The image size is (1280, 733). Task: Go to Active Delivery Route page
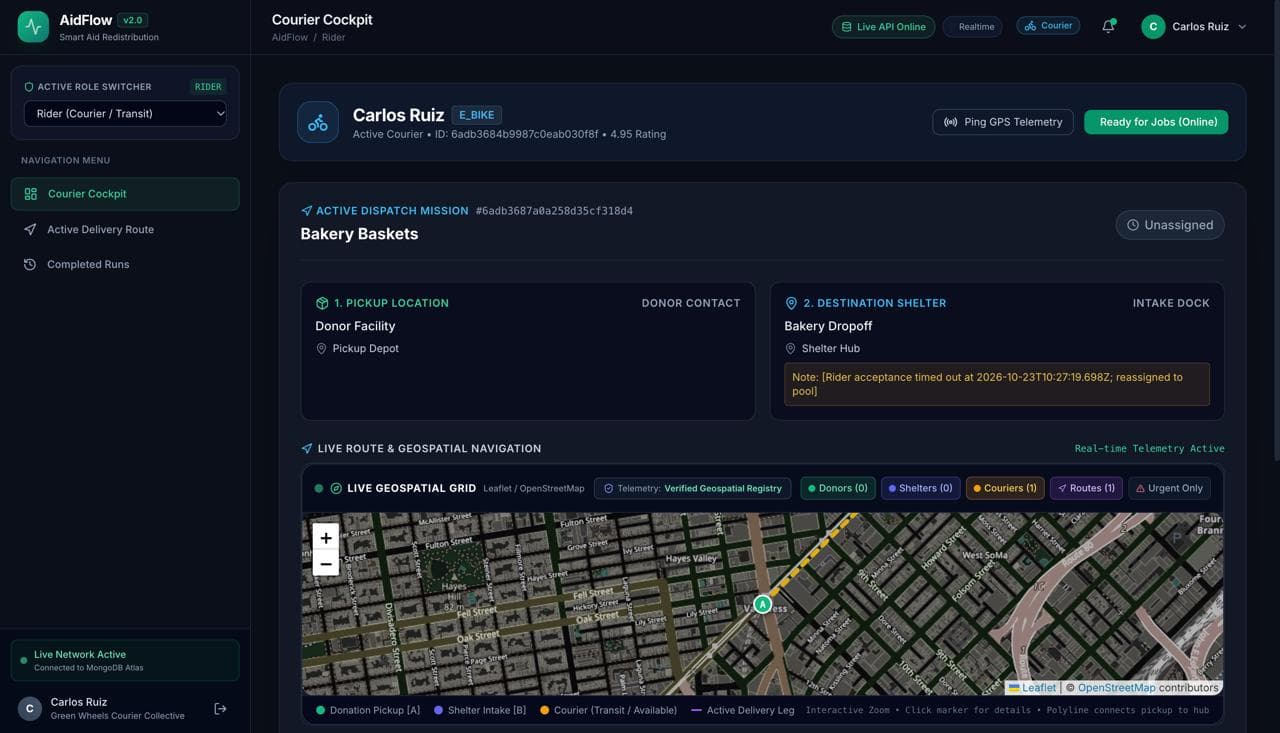pos(125,229)
